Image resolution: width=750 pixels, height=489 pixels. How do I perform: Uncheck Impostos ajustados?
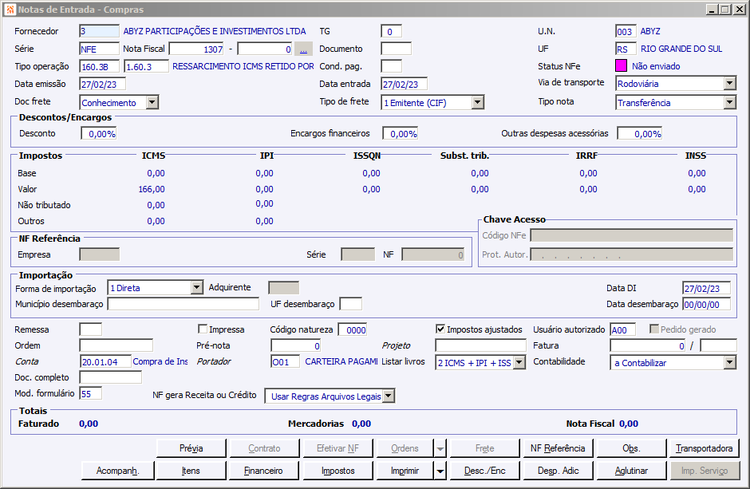point(441,328)
